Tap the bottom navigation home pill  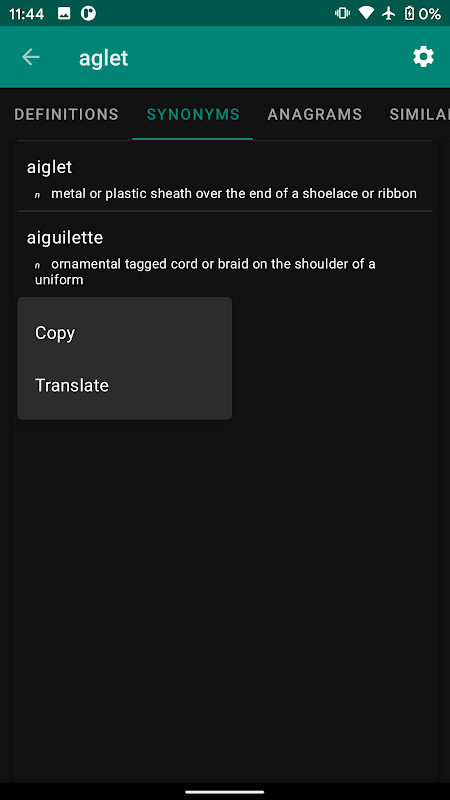[x=225, y=792]
